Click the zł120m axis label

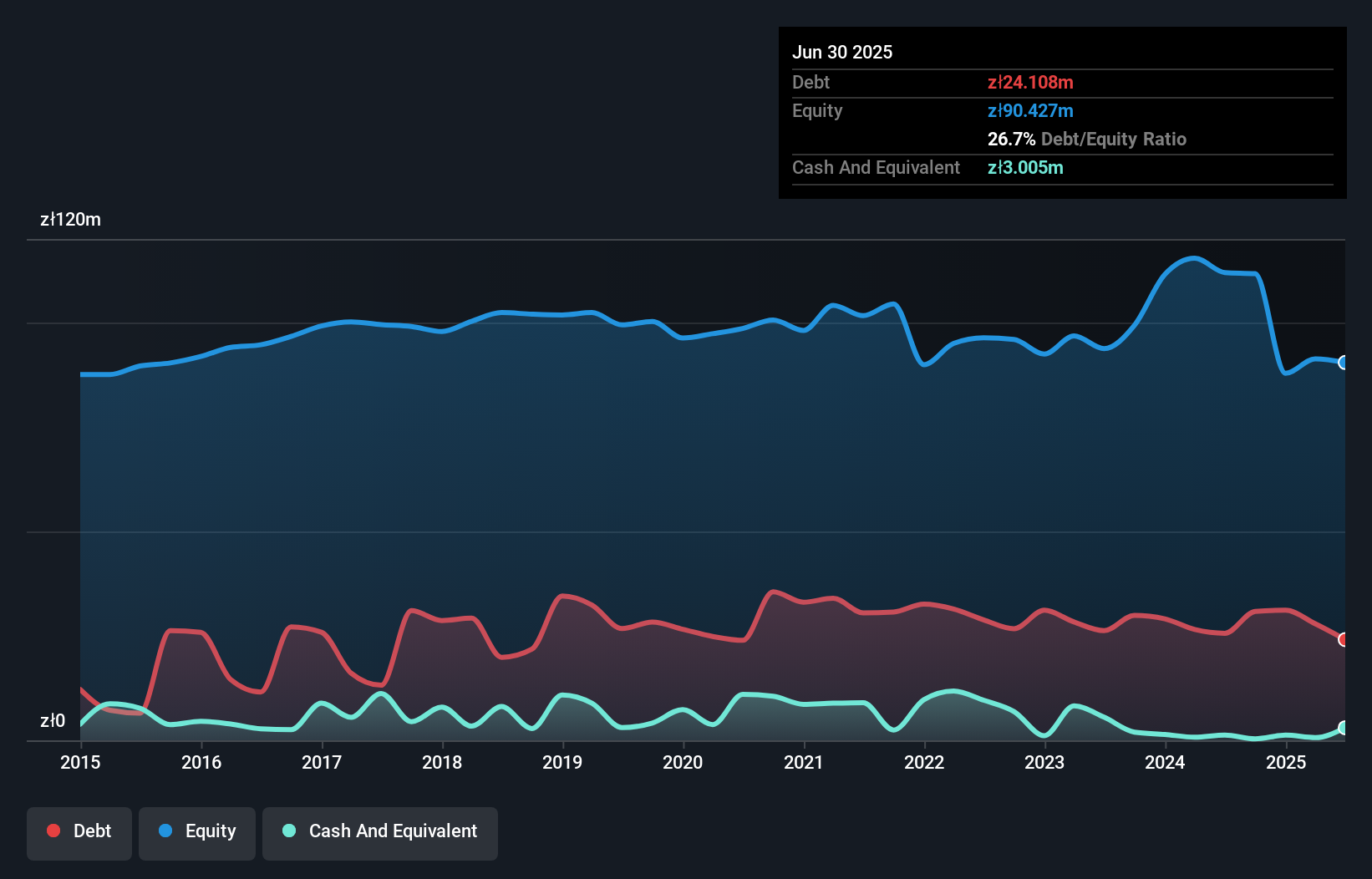71,220
